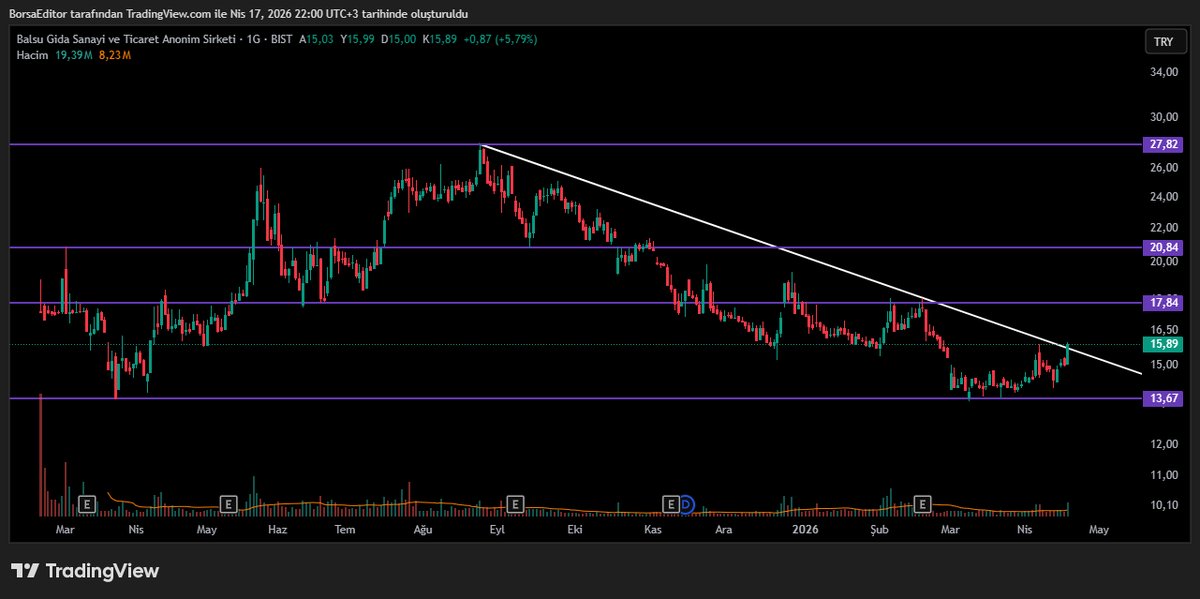Image resolution: width=1200 pixels, height=599 pixels.
Task: Click the D dividend marker on timeline
Action: (686, 504)
